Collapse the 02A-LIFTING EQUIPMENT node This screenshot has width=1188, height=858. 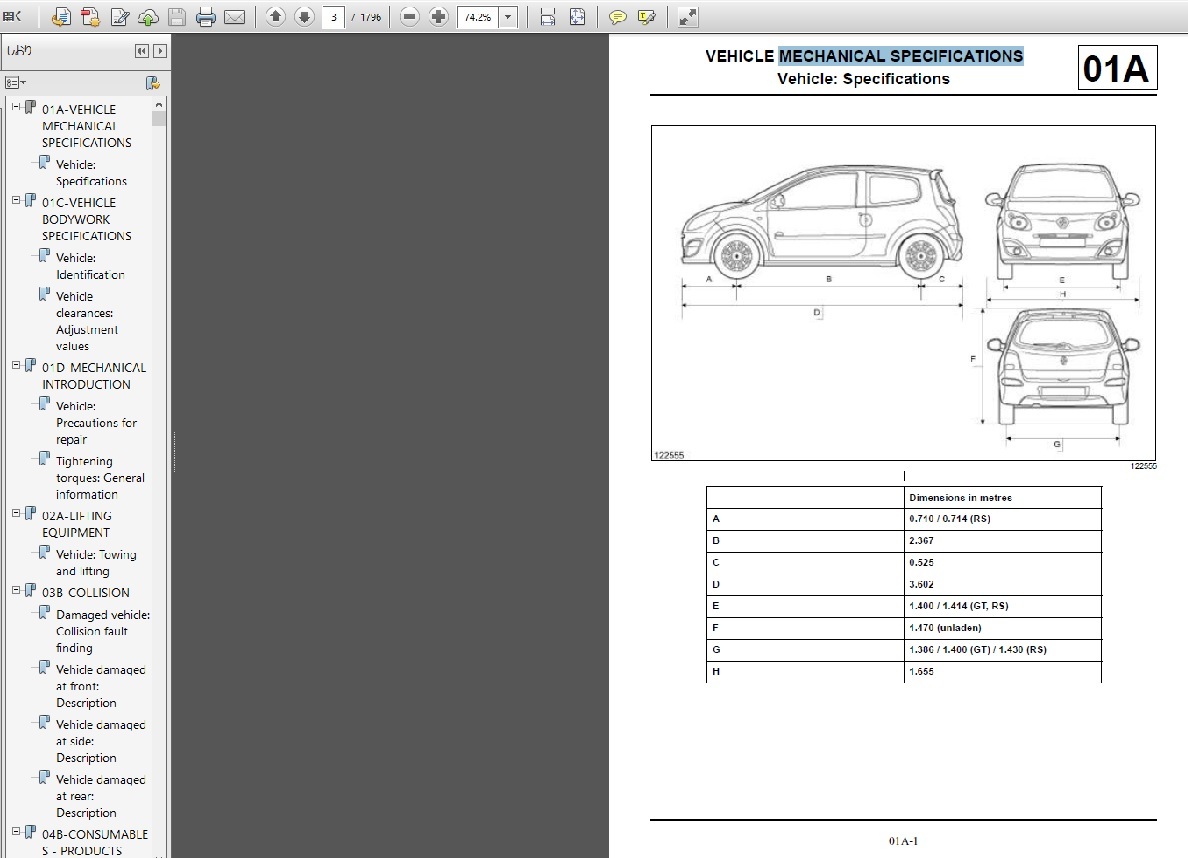[x=16, y=513]
